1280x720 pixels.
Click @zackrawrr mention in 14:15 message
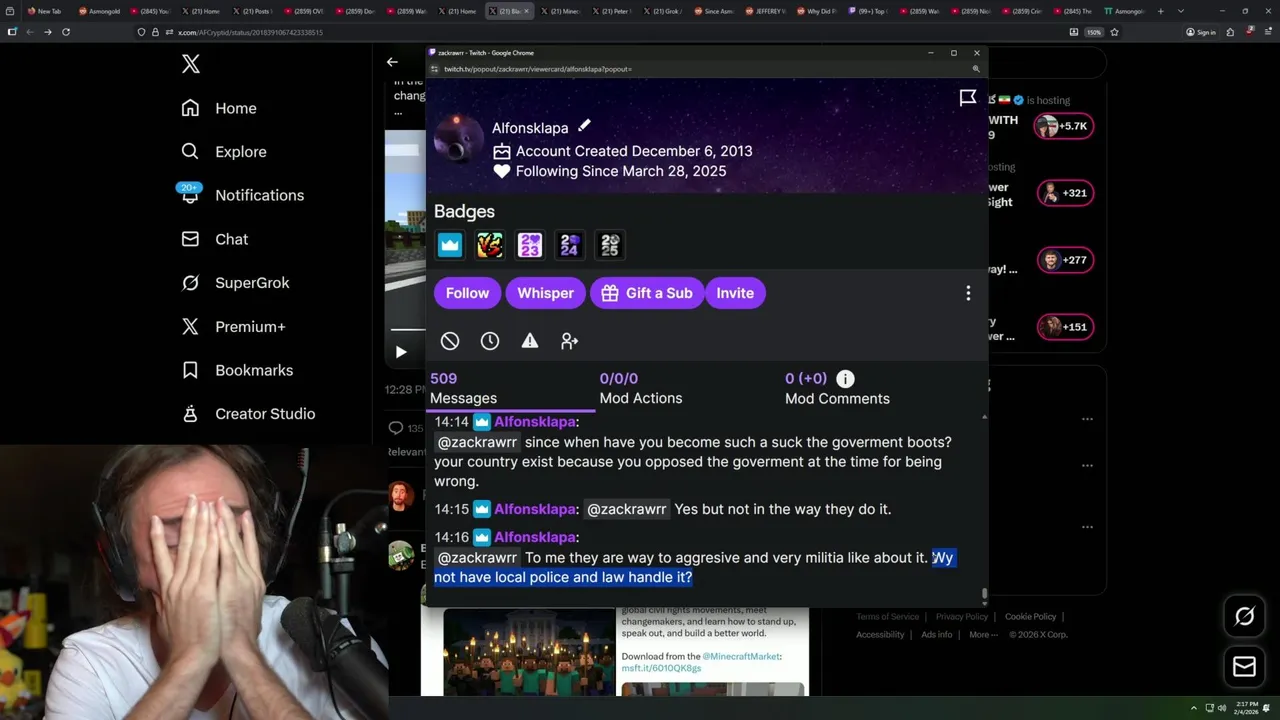tap(626, 509)
